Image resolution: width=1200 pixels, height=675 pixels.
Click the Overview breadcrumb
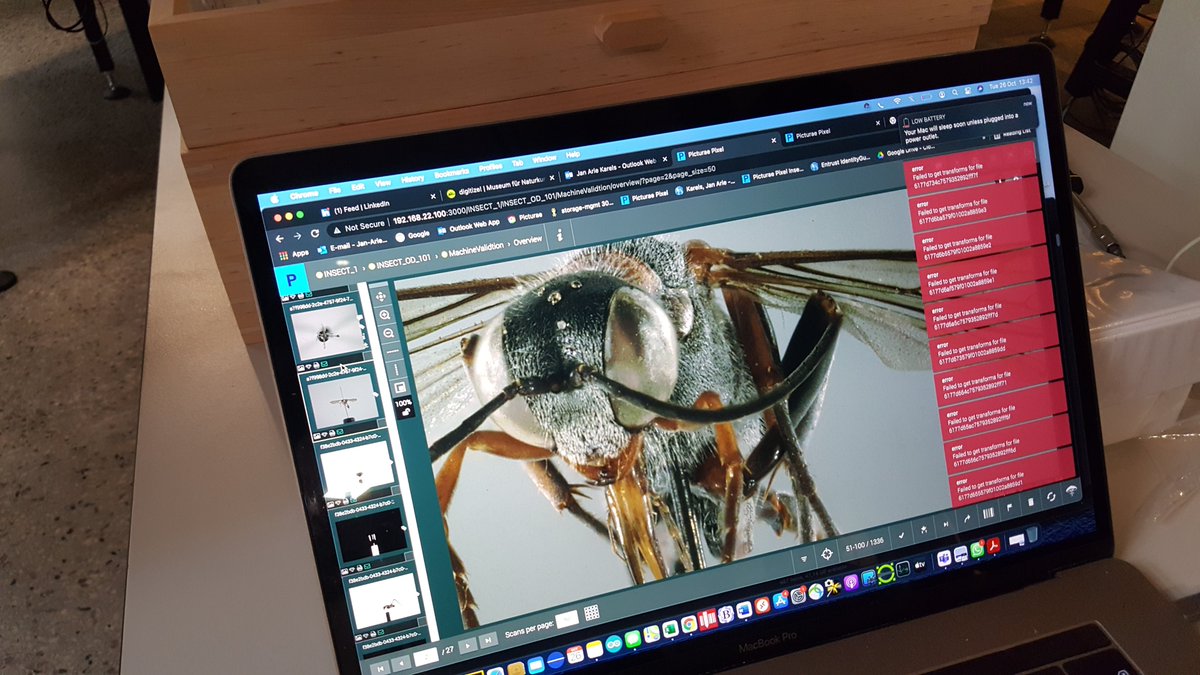tap(527, 241)
